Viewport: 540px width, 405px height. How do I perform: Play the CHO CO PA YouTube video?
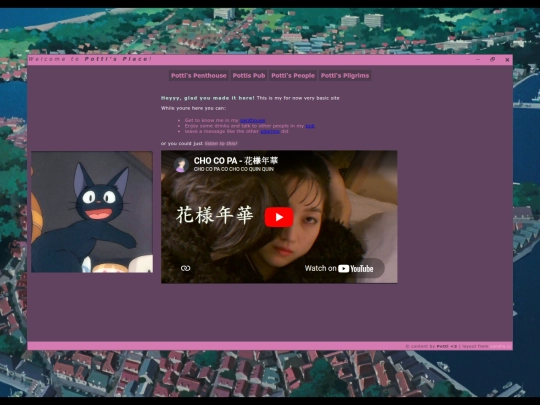tap(279, 217)
